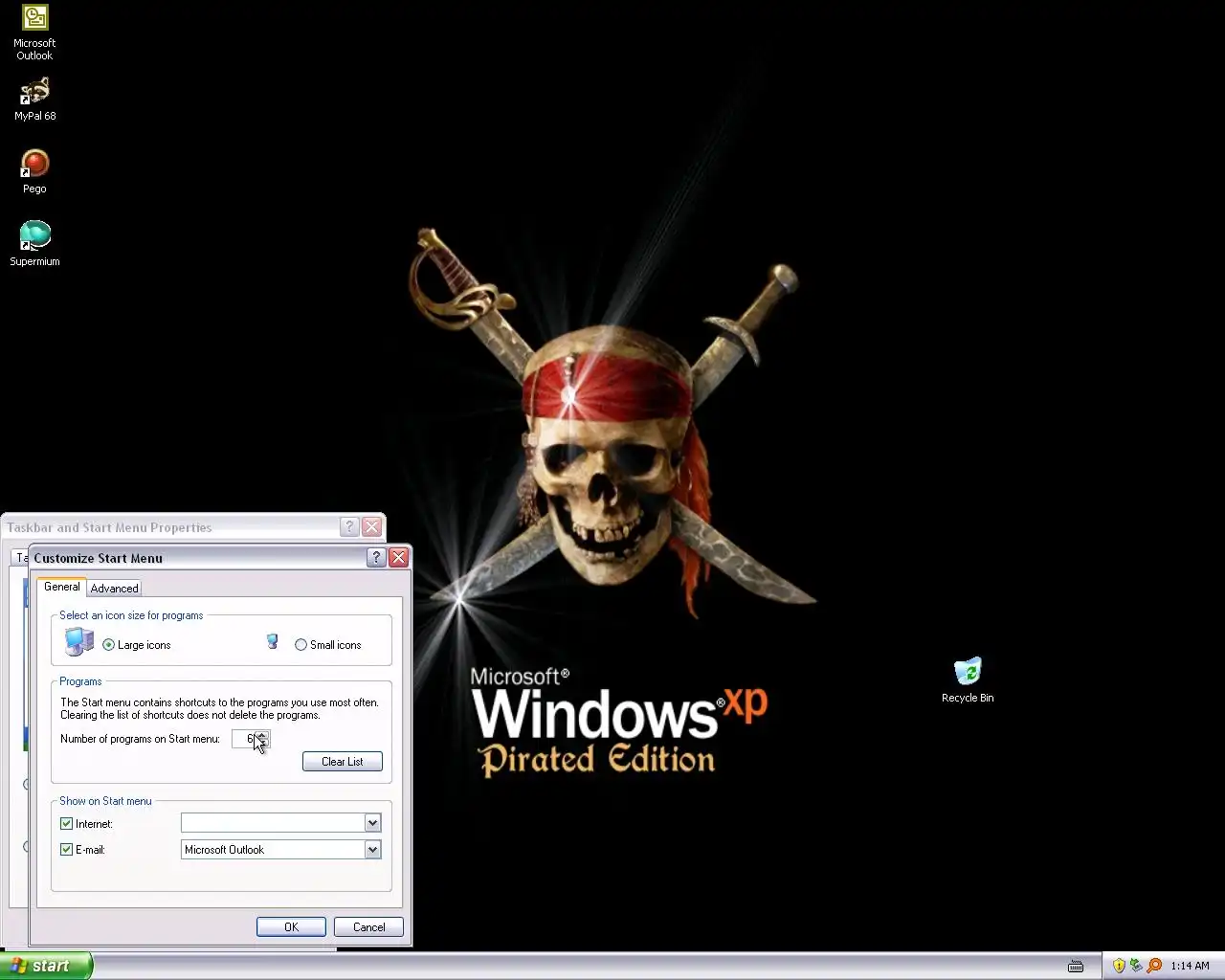
Task: Open the Microsoft Outlook desktop icon
Action: [x=34, y=33]
